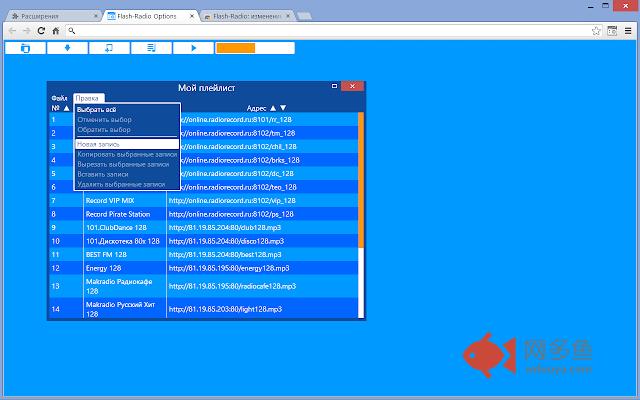Click the address ending light128.mp3

click(225, 309)
